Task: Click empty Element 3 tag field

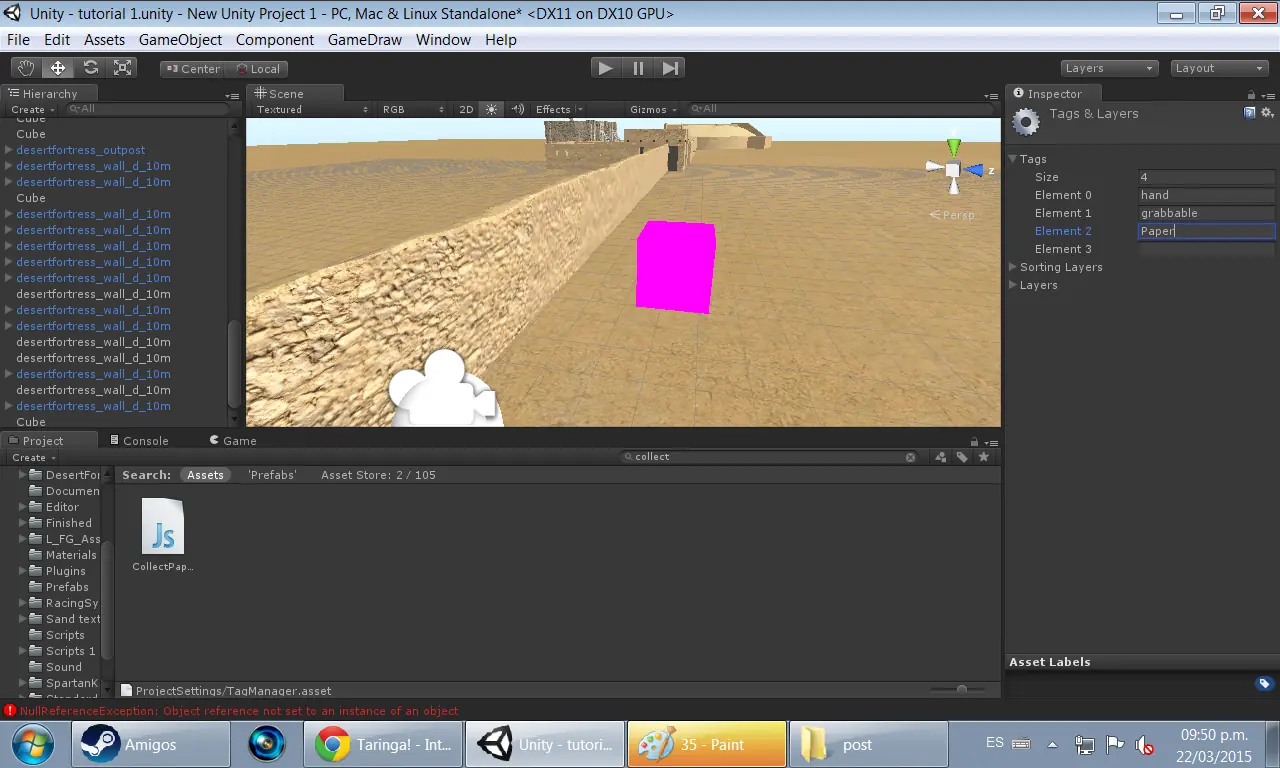Action: [1207, 249]
